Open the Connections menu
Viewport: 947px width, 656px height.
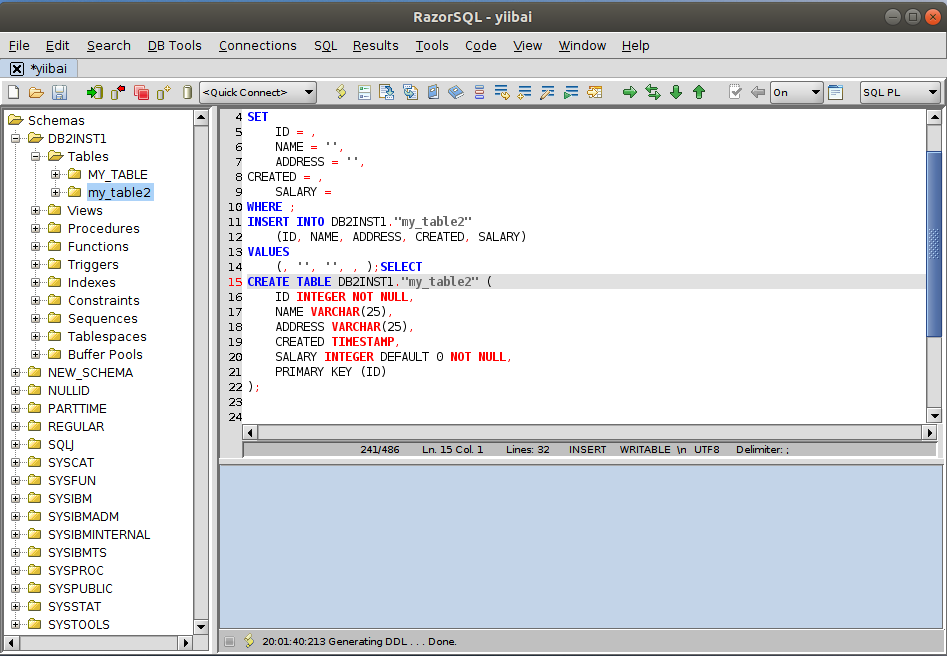coord(257,45)
